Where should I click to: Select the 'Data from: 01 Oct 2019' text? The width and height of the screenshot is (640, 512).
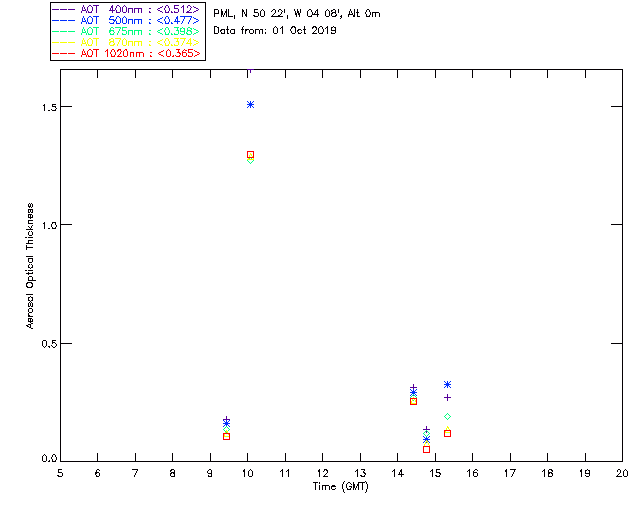[x=275, y=30]
